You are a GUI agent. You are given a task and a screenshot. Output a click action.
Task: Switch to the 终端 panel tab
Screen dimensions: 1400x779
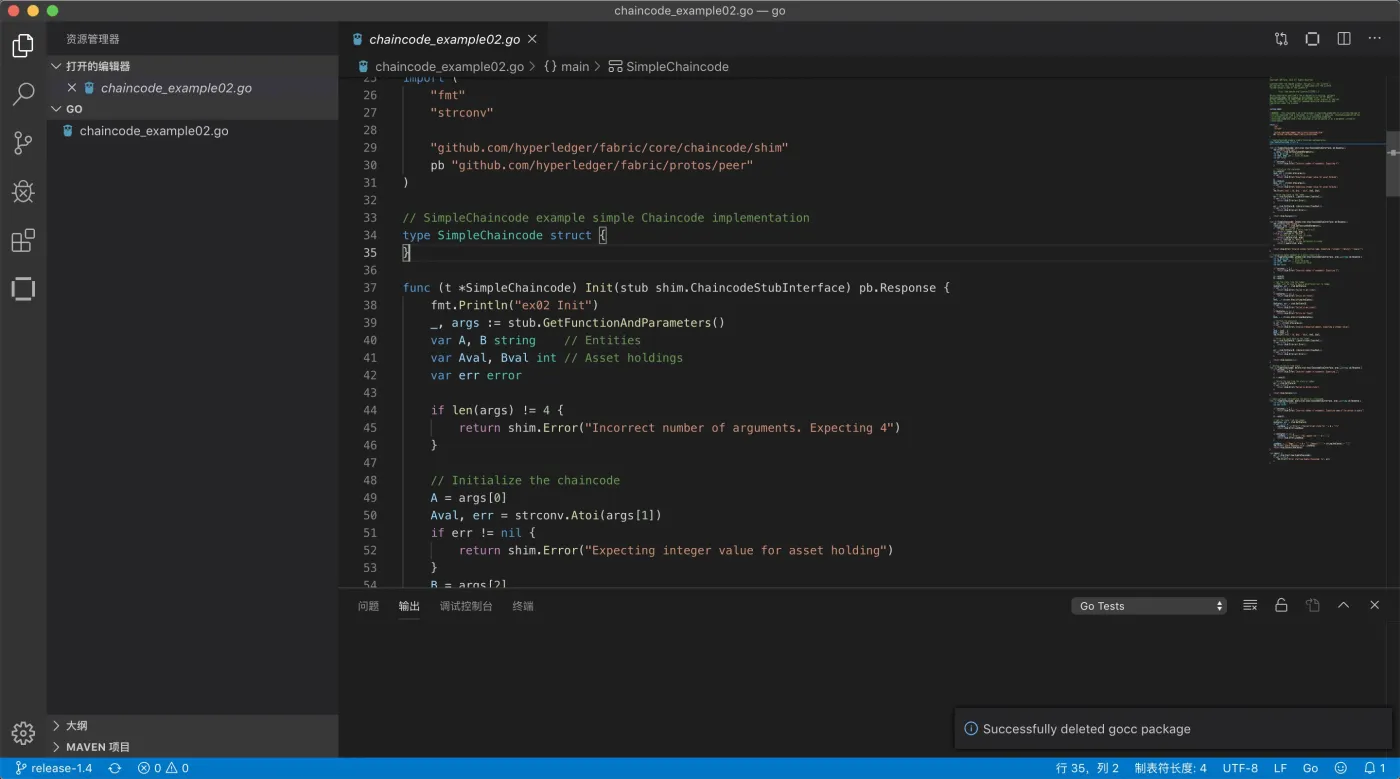point(523,606)
